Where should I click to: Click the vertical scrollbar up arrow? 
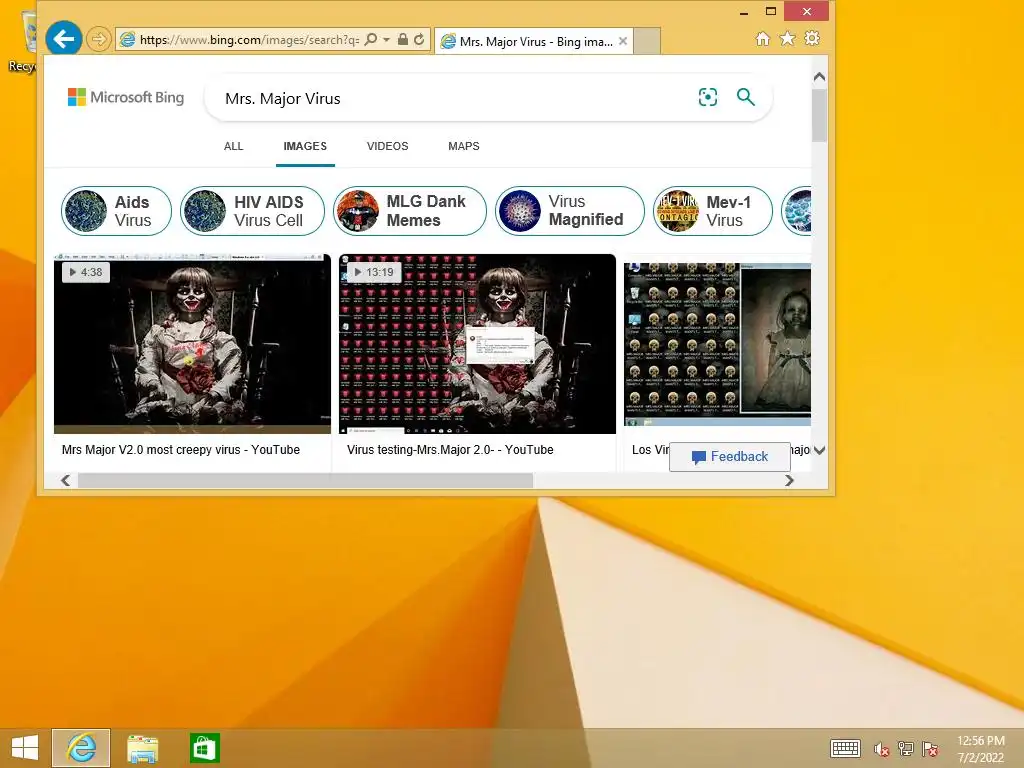coord(820,76)
